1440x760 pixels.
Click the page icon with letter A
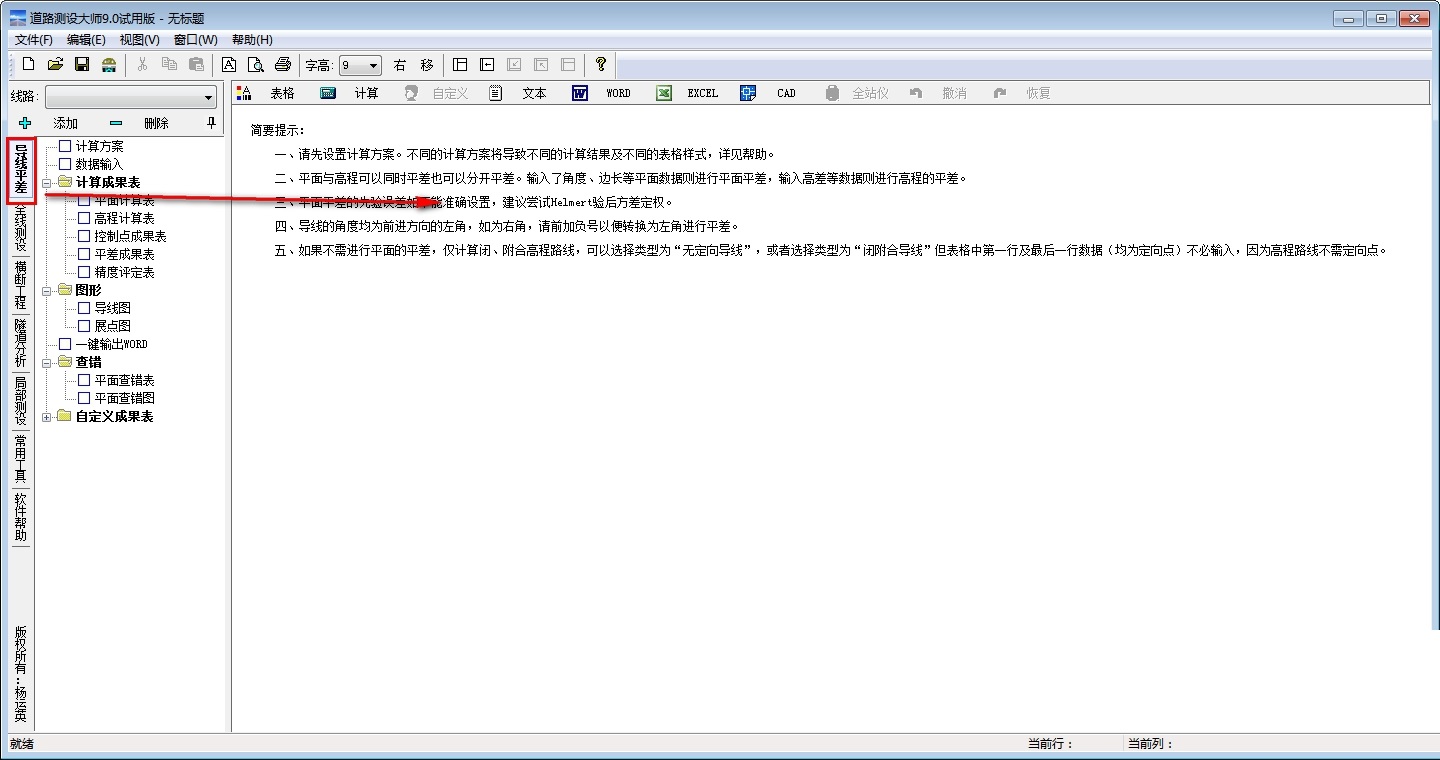tap(229, 64)
